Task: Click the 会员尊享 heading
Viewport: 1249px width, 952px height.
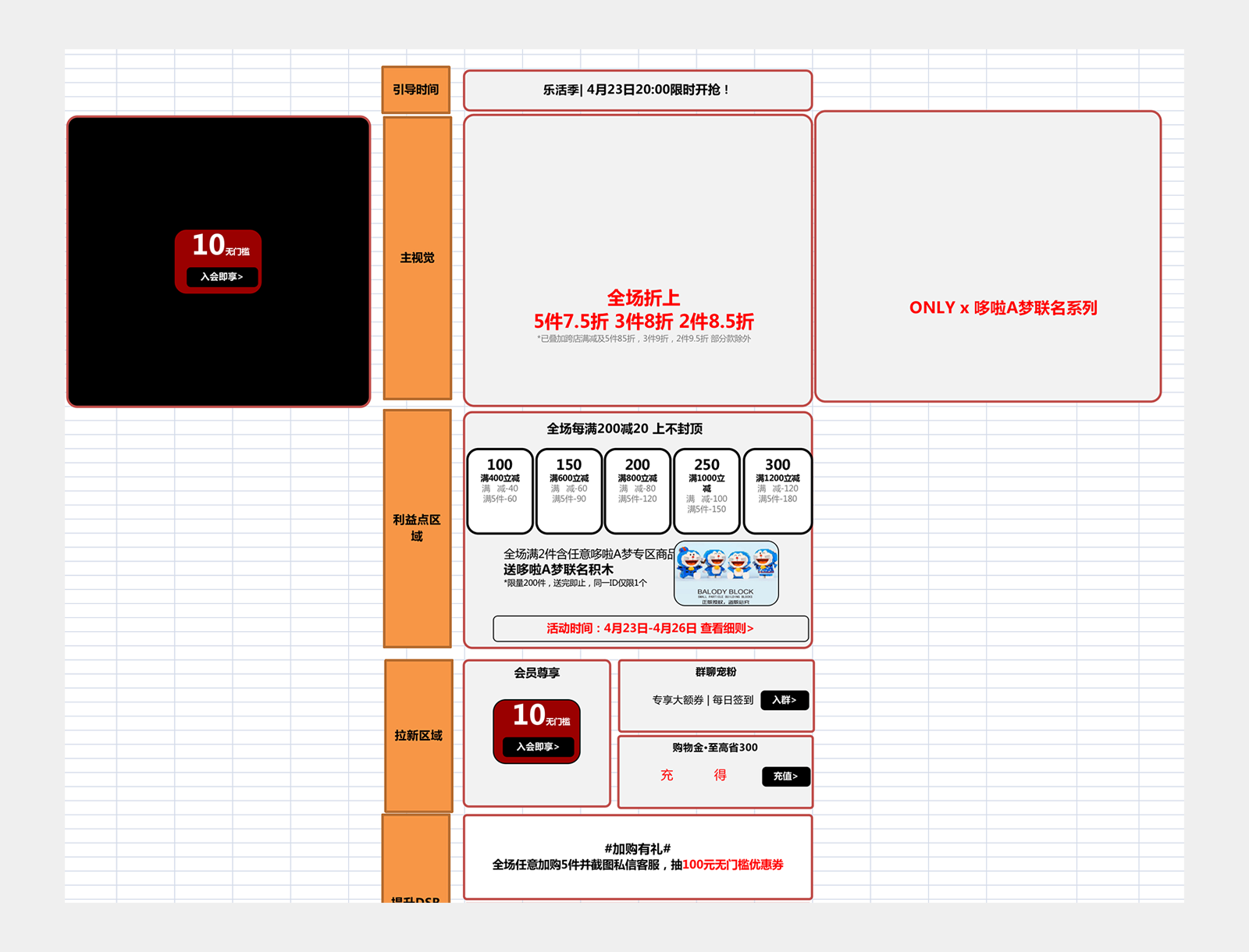Action: [x=537, y=673]
